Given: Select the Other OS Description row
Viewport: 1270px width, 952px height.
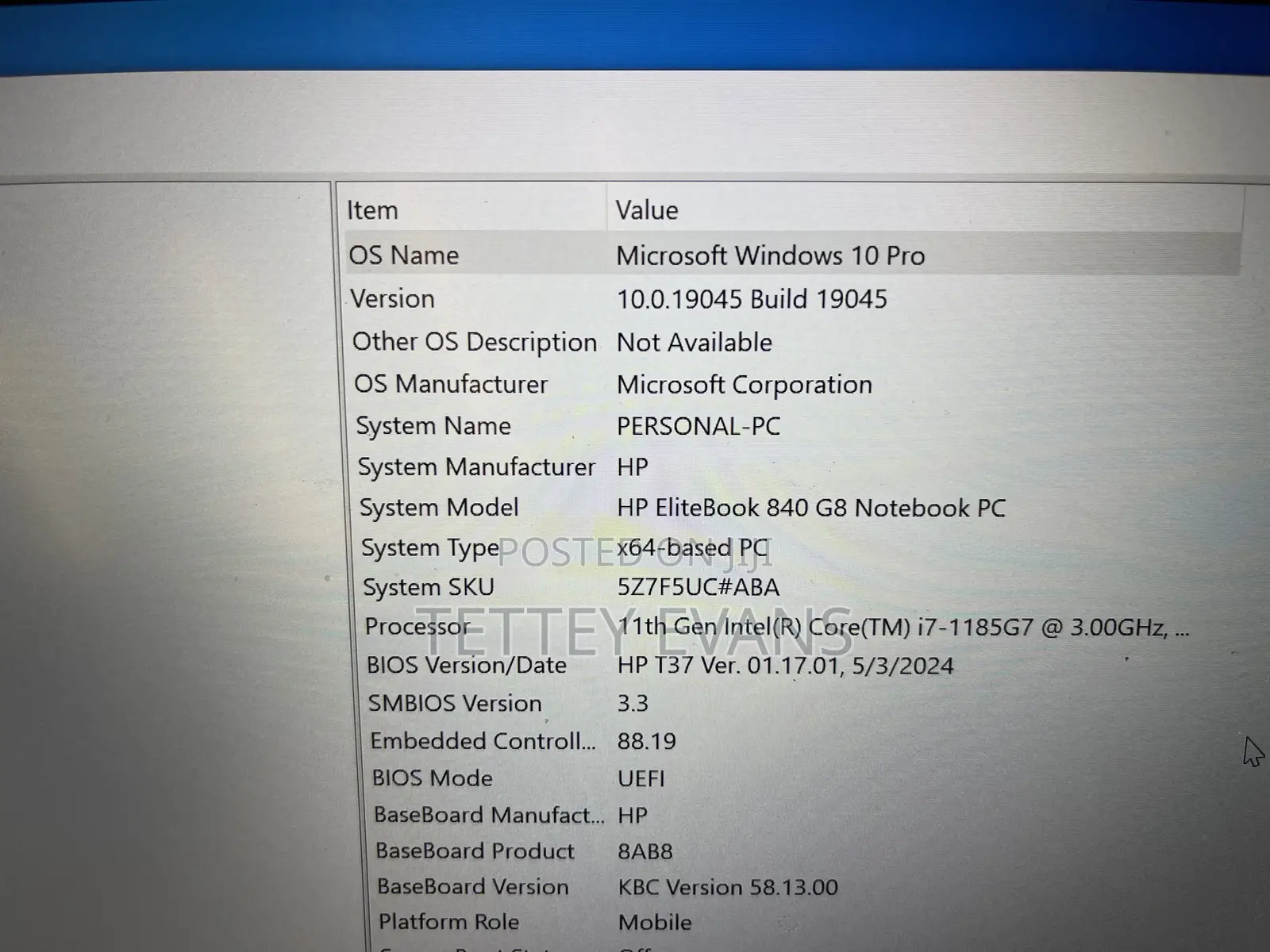Looking at the screenshot, I should (x=475, y=342).
